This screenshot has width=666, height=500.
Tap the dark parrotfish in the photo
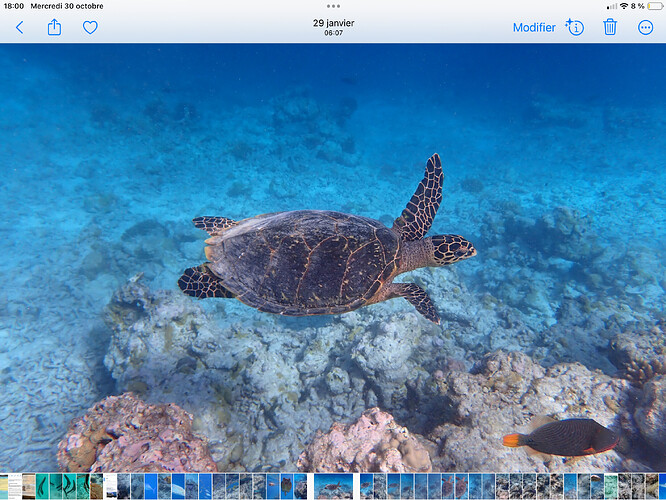[561, 438]
